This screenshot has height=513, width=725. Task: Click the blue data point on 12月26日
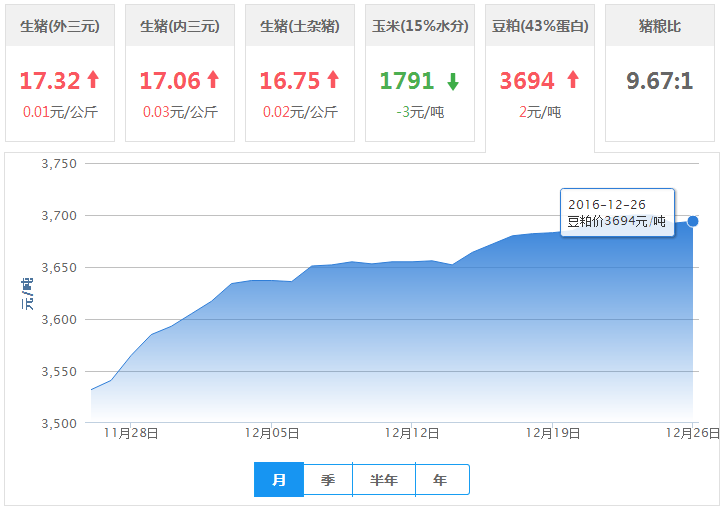693,222
